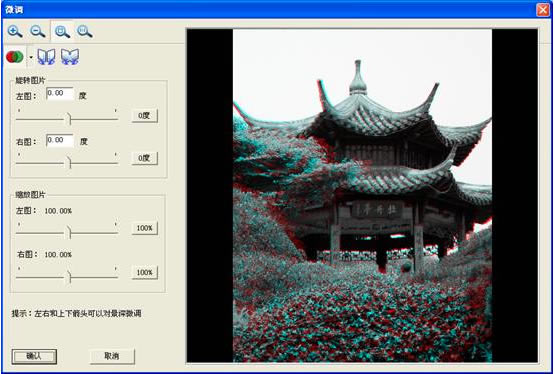The width and height of the screenshot is (555, 374).
Task: Reset left image rotation with 0度 button
Action: (x=144, y=116)
